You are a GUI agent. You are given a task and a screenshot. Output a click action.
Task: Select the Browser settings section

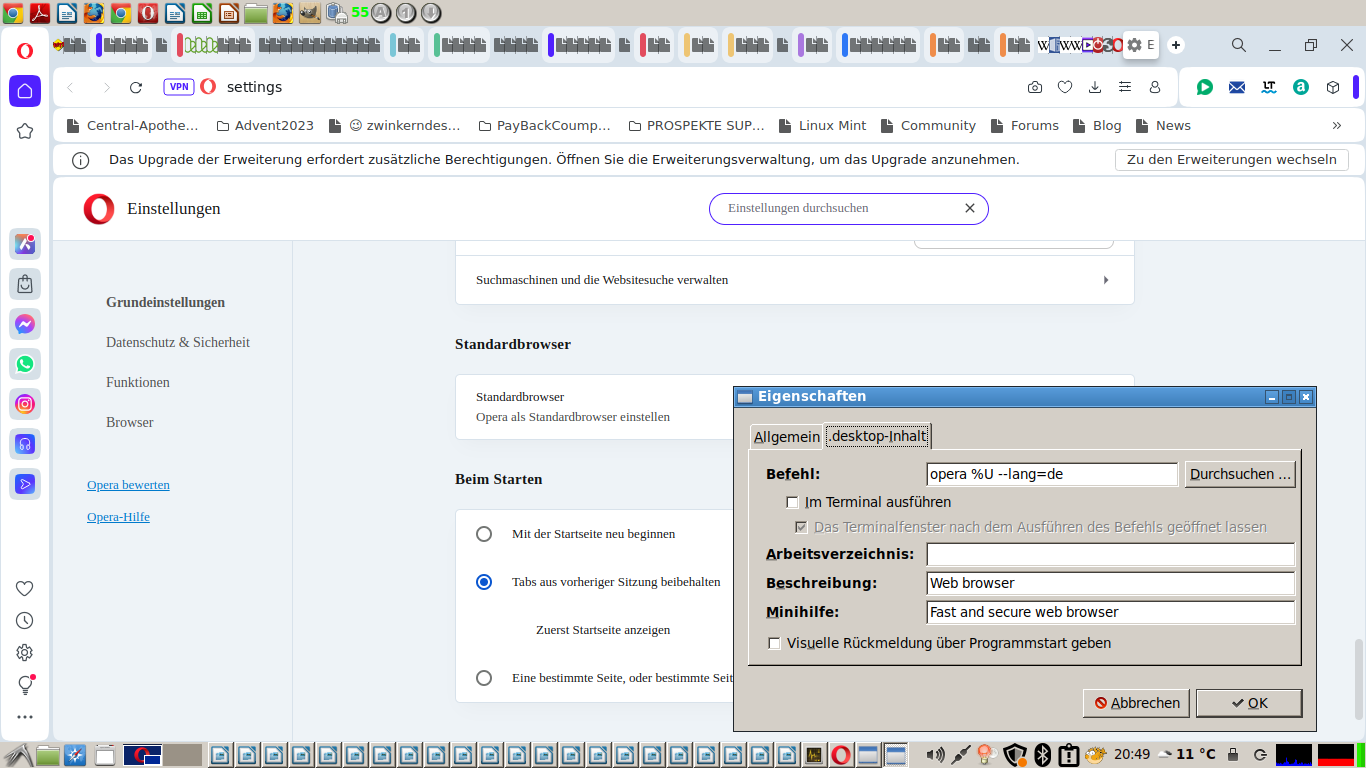pyautogui.click(x=130, y=422)
